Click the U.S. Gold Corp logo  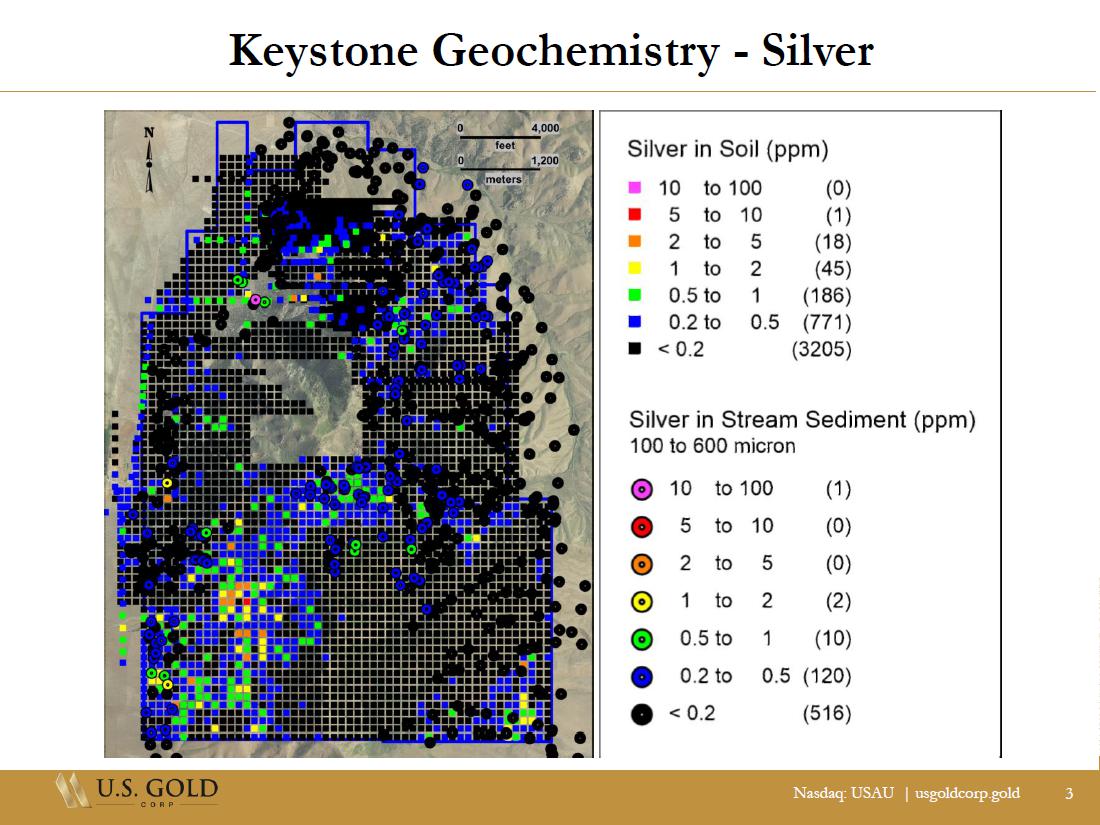137,792
